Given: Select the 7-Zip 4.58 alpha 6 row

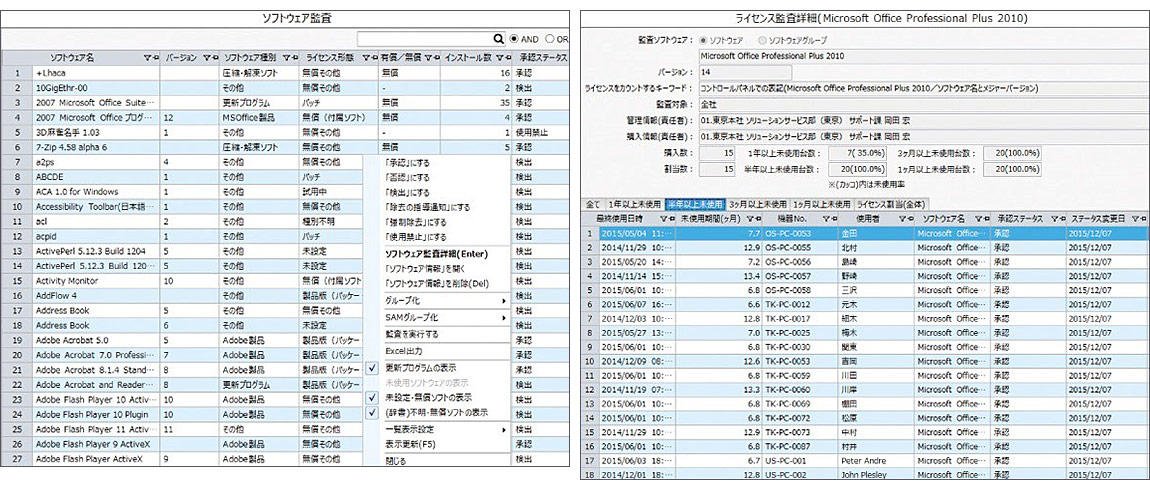Looking at the screenshot, I should click(285, 147).
